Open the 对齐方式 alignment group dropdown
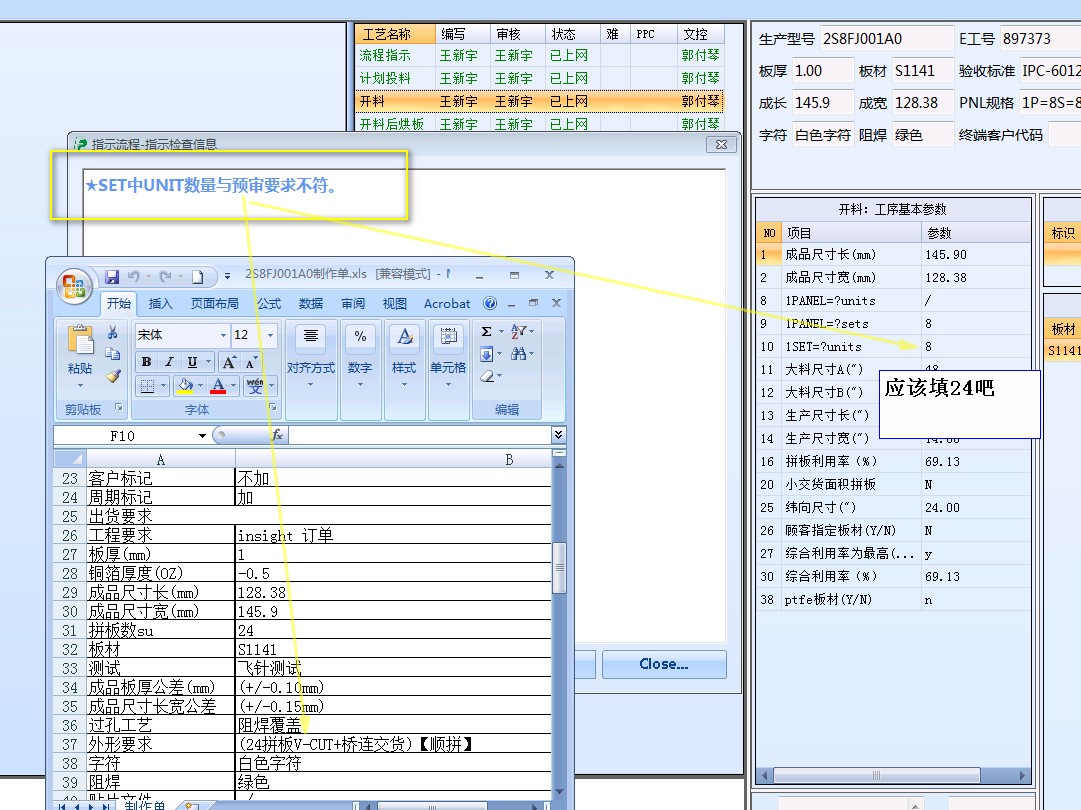1081x810 pixels. point(310,370)
